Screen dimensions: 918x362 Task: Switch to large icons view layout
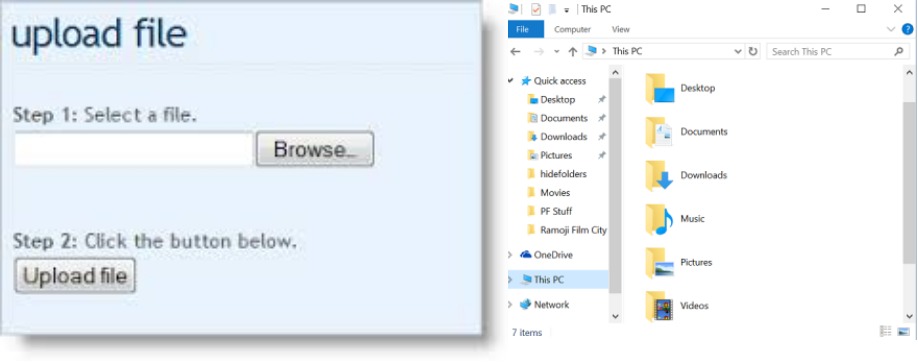904,332
